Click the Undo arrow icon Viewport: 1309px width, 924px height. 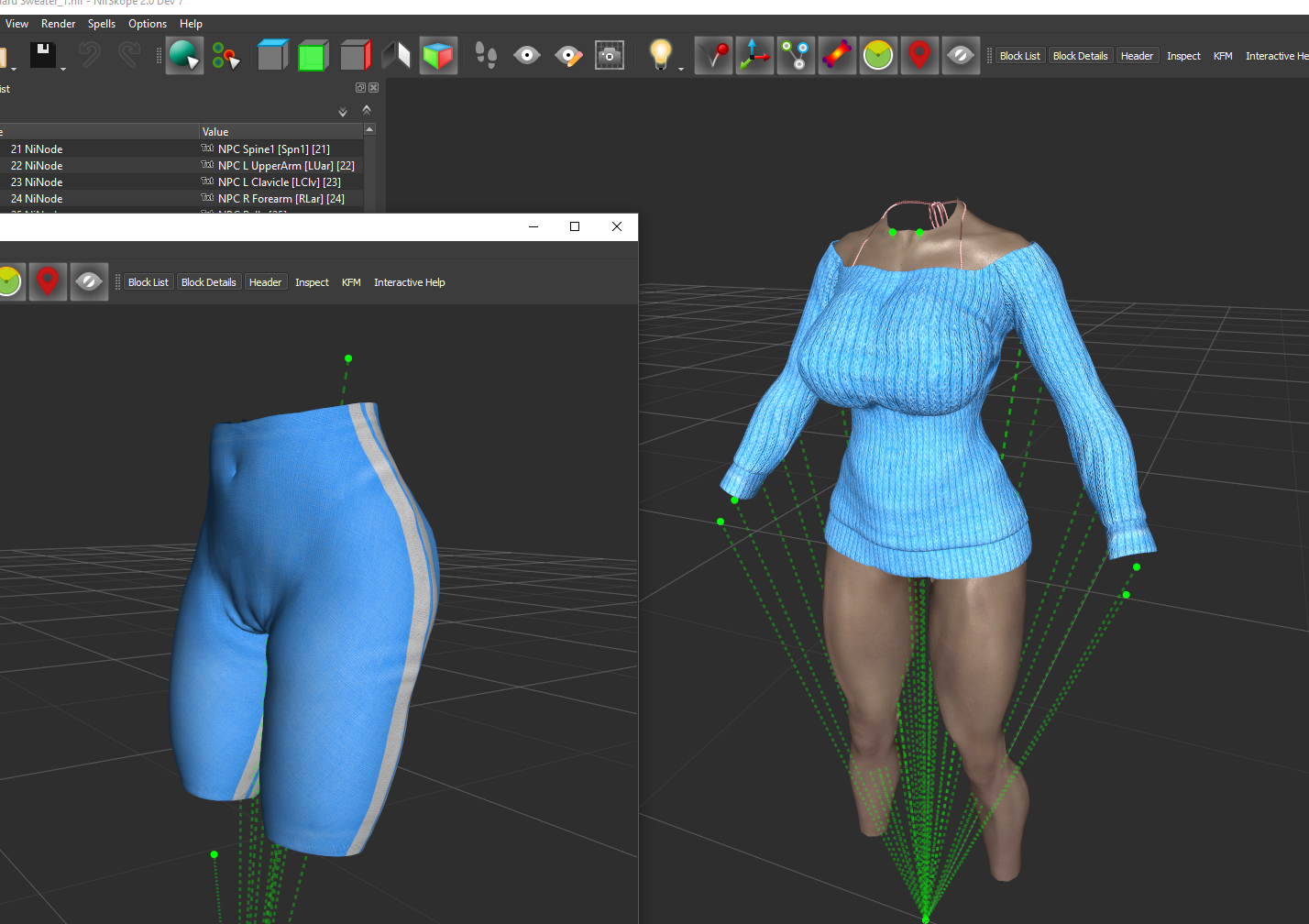89,55
